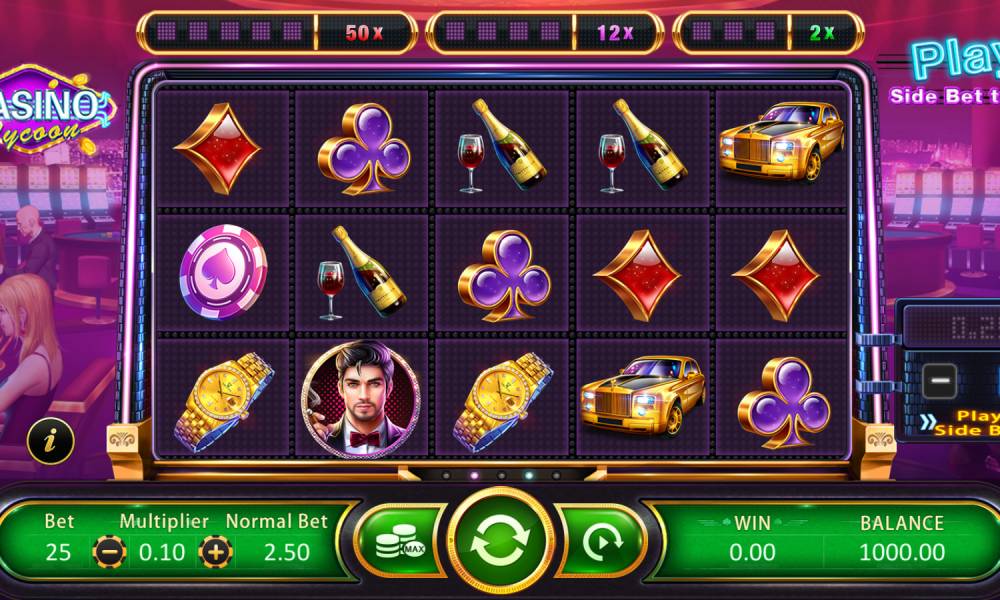Select the gold car in top row
The image size is (1000, 600).
[781, 142]
